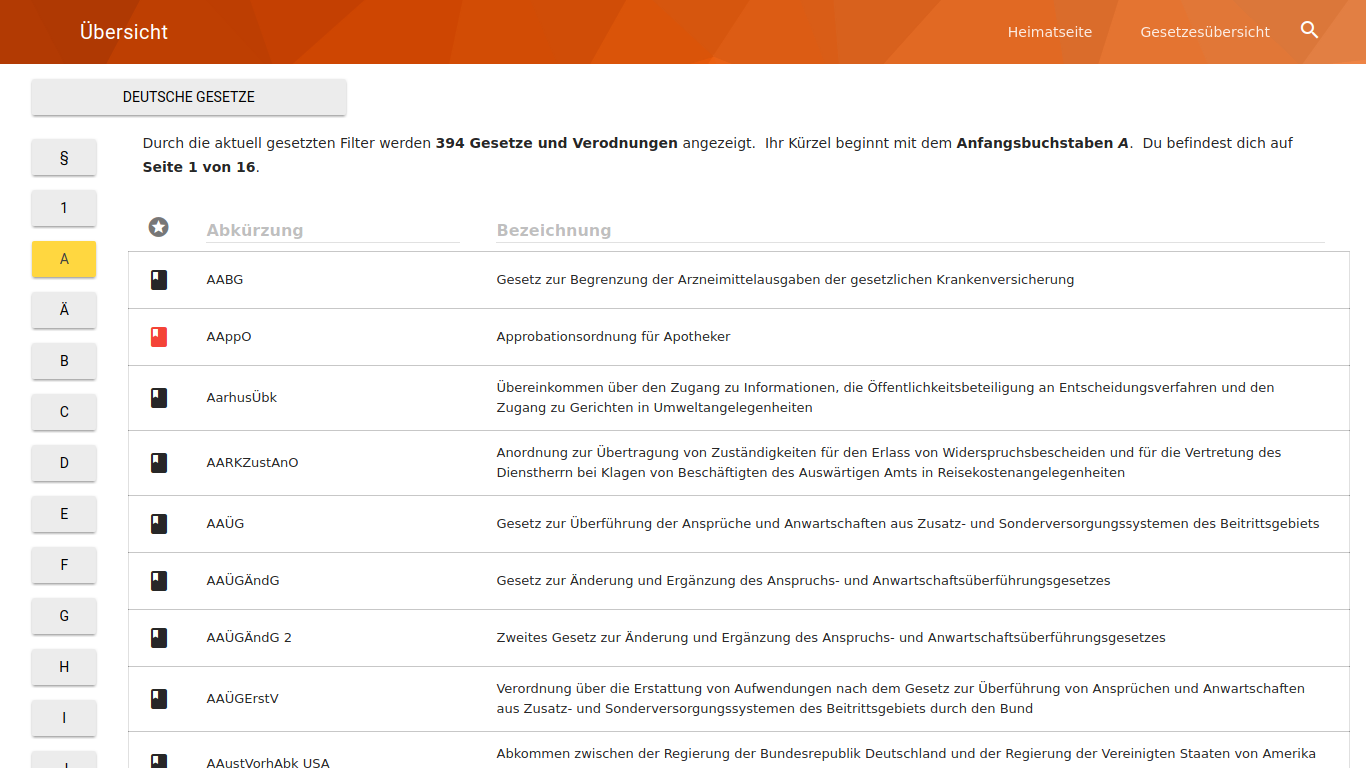Open the search magnifier icon
This screenshot has height=768, width=1366.
click(x=1309, y=31)
